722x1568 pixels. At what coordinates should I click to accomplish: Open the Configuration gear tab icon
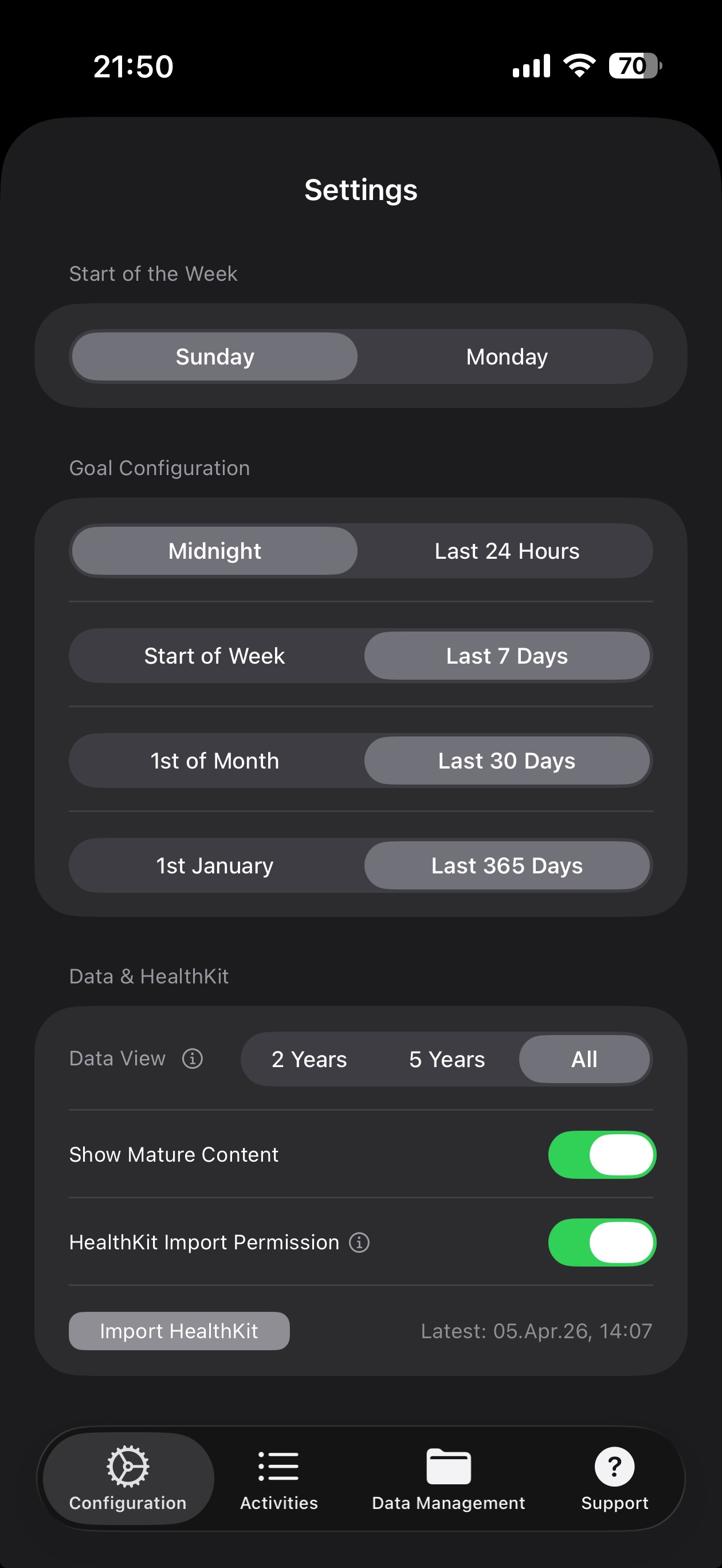pos(128,1466)
